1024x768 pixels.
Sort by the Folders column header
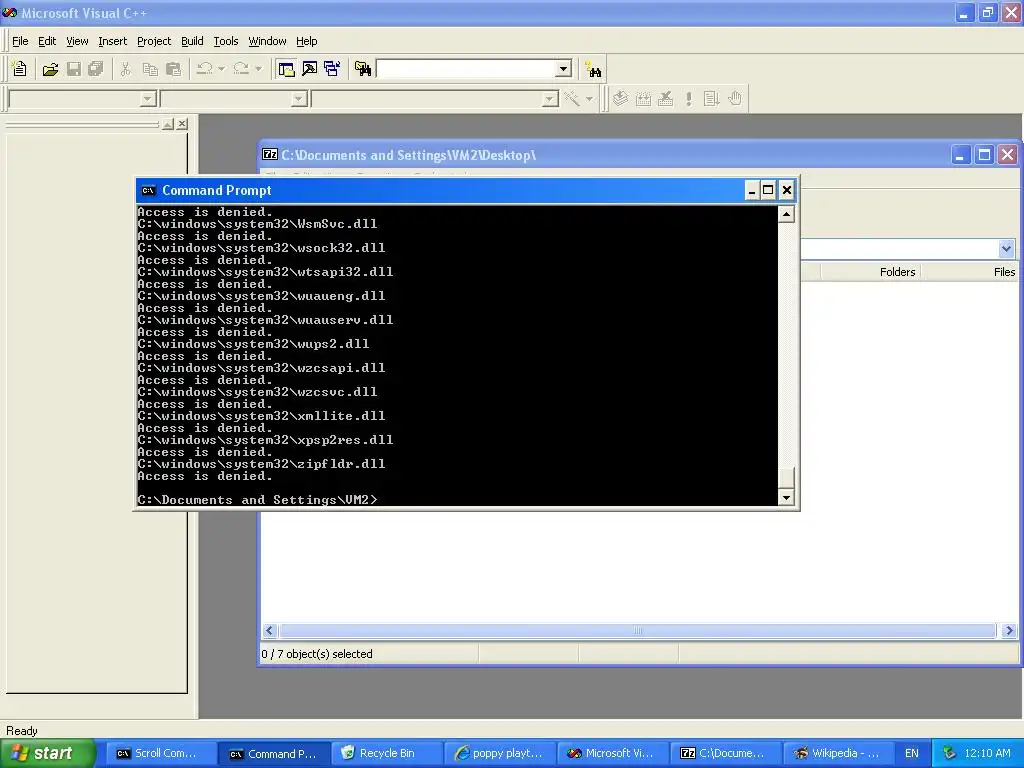tap(870, 272)
